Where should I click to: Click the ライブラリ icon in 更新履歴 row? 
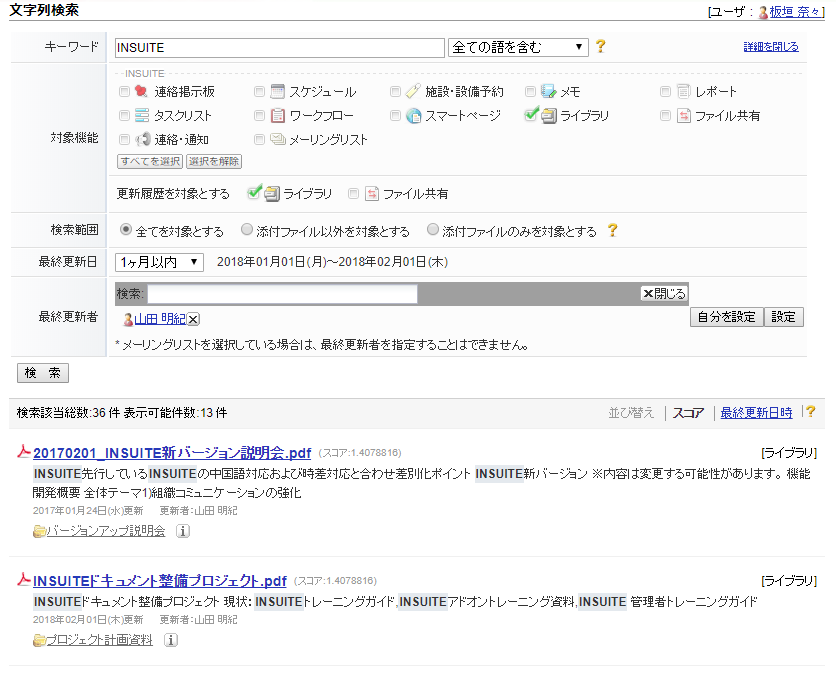pos(272,193)
